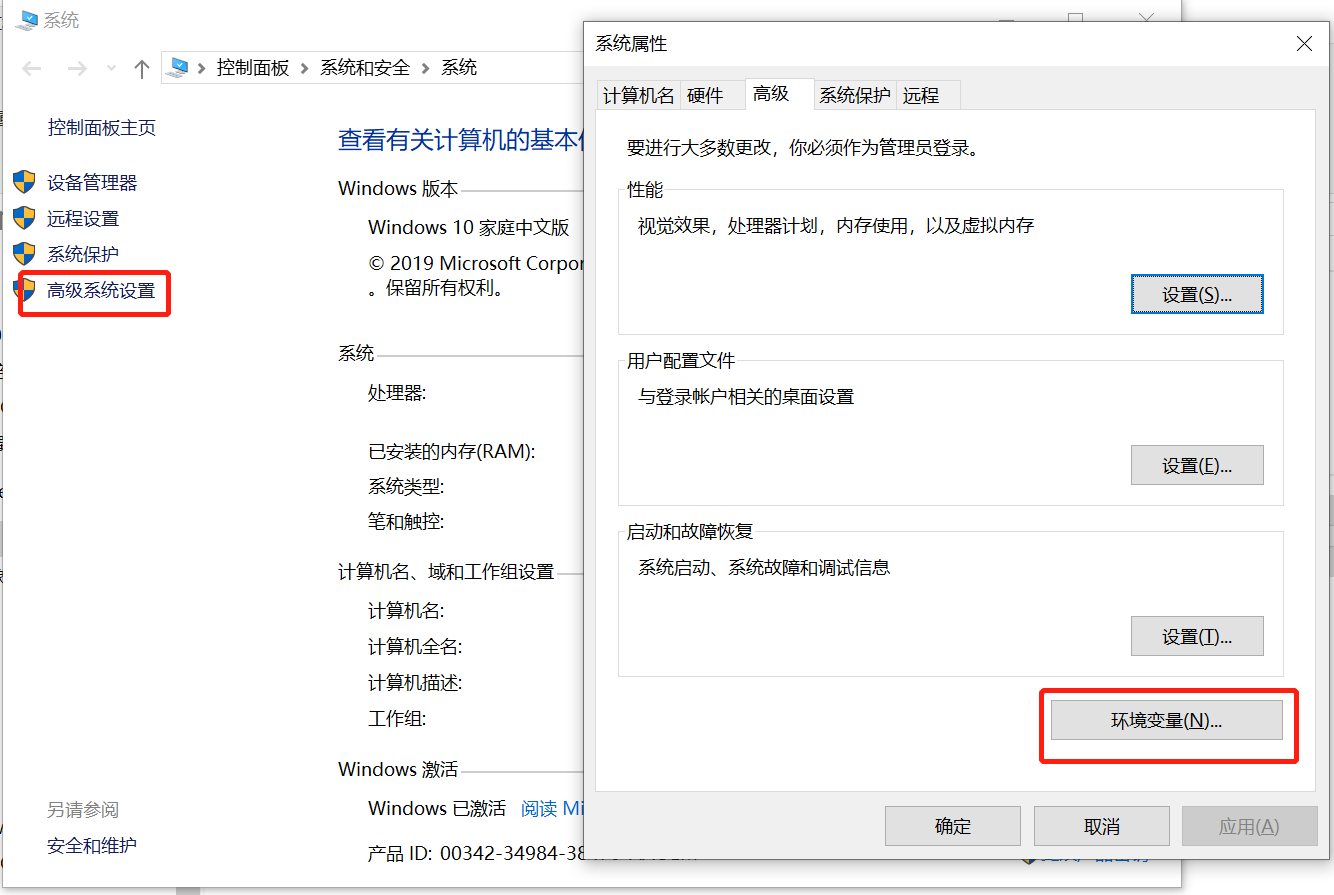Screen dimensions: 1334x895
Task: Open 环境变量 settings
Action: coord(1166,719)
